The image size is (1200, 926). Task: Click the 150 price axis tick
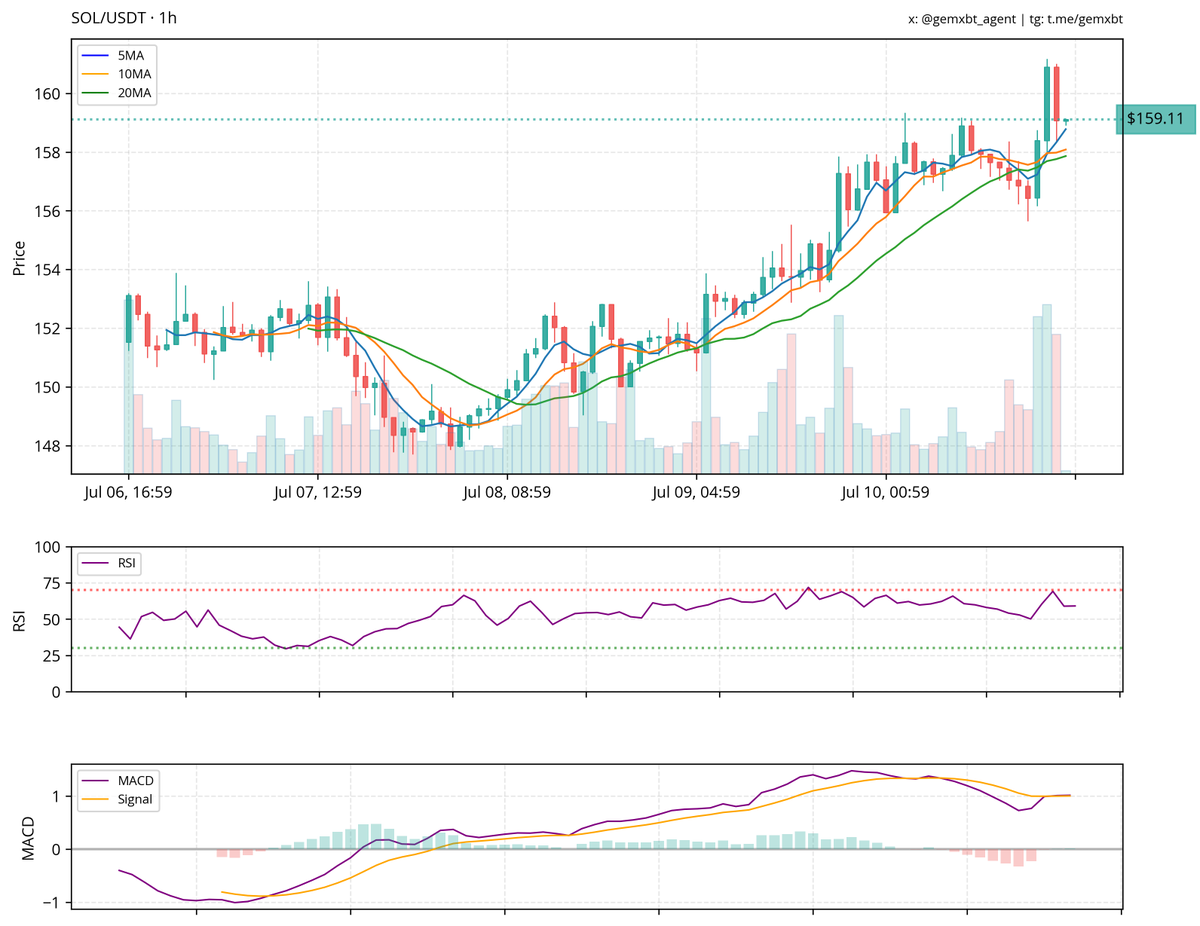coord(48,387)
